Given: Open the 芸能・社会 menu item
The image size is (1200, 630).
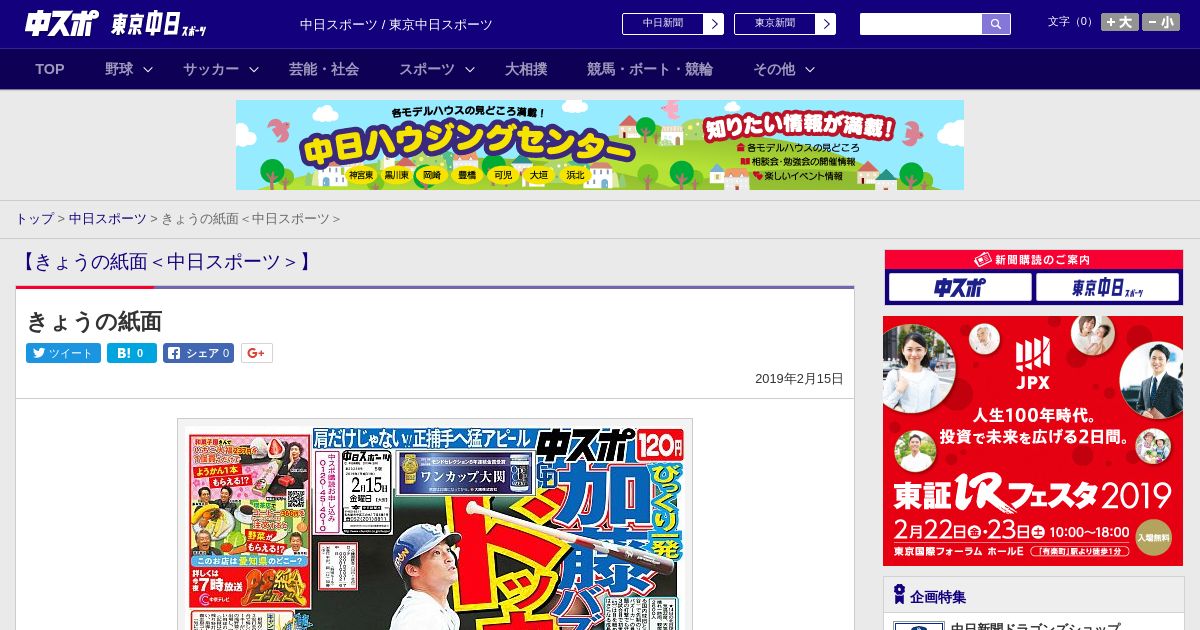Looking at the screenshot, I should 324,69.
